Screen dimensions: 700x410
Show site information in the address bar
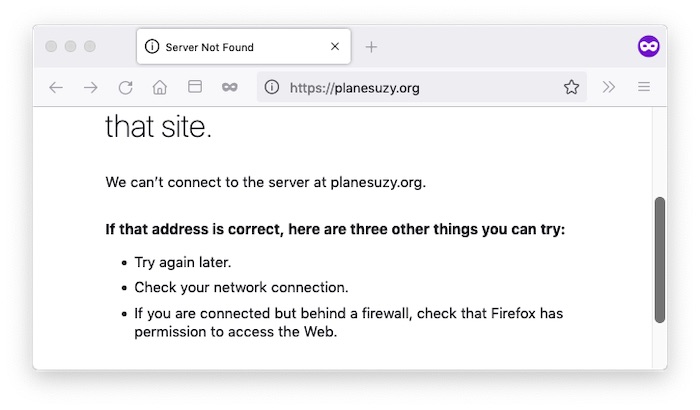click(x=271, y=87)
